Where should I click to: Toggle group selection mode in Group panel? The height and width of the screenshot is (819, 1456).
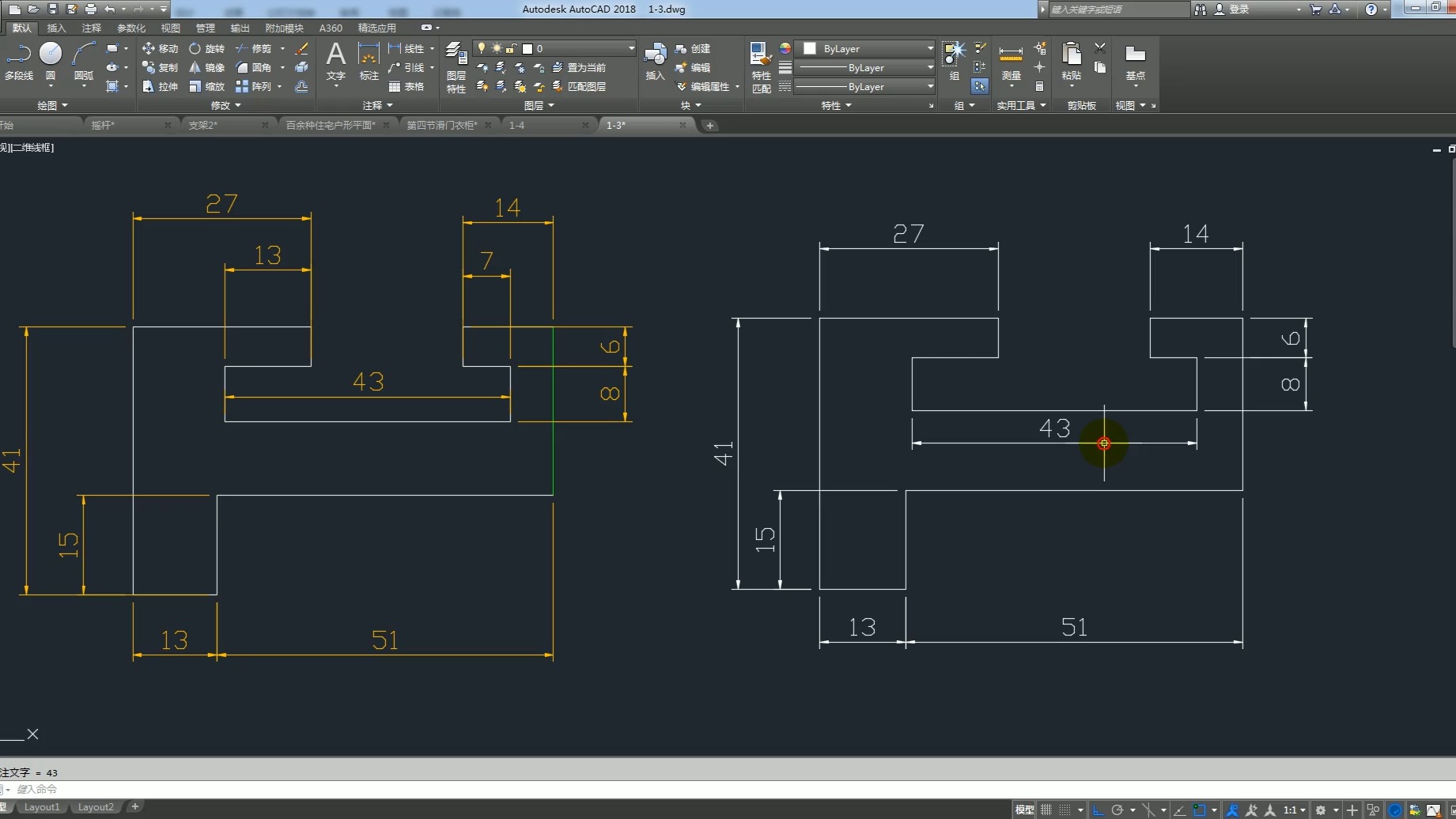coord(980,87)
